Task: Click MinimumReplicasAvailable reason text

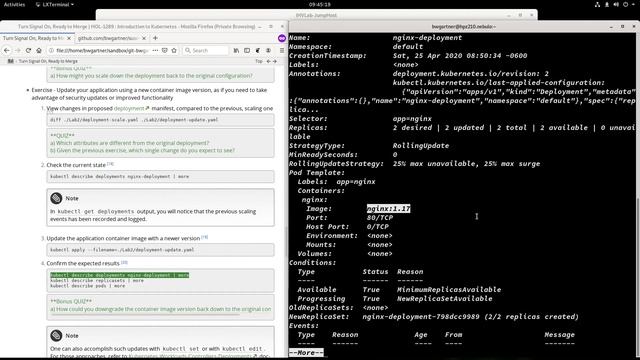Action: (449, 290)
